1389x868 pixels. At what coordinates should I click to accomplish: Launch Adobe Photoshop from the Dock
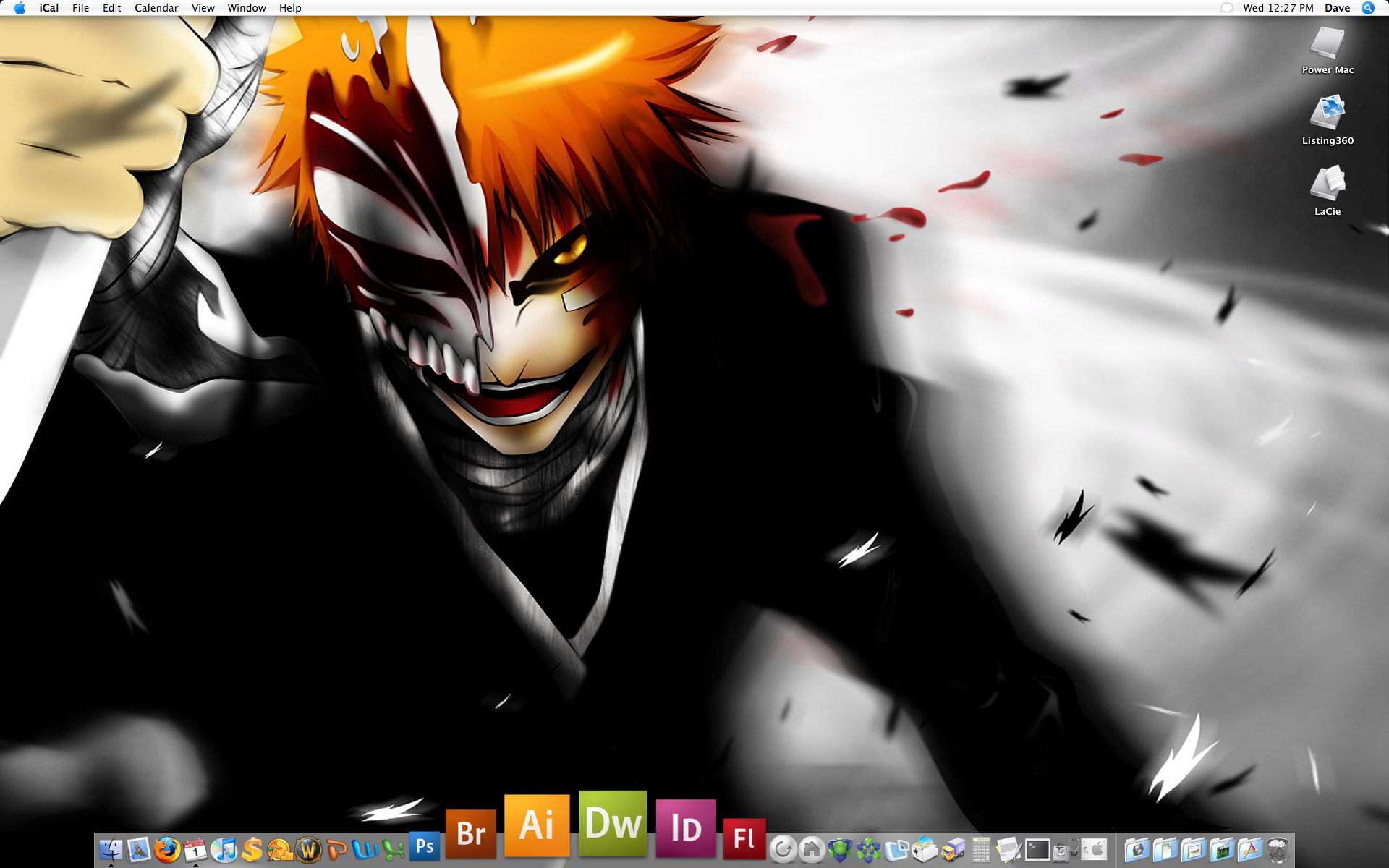click(x=425, y=845)
